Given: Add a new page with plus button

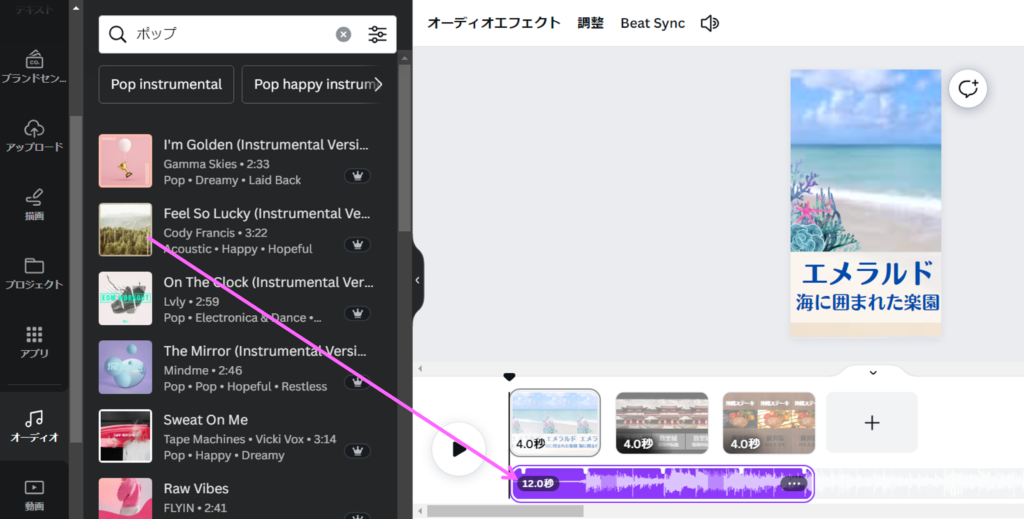Looking at the screenshot, I should [871, 422].
